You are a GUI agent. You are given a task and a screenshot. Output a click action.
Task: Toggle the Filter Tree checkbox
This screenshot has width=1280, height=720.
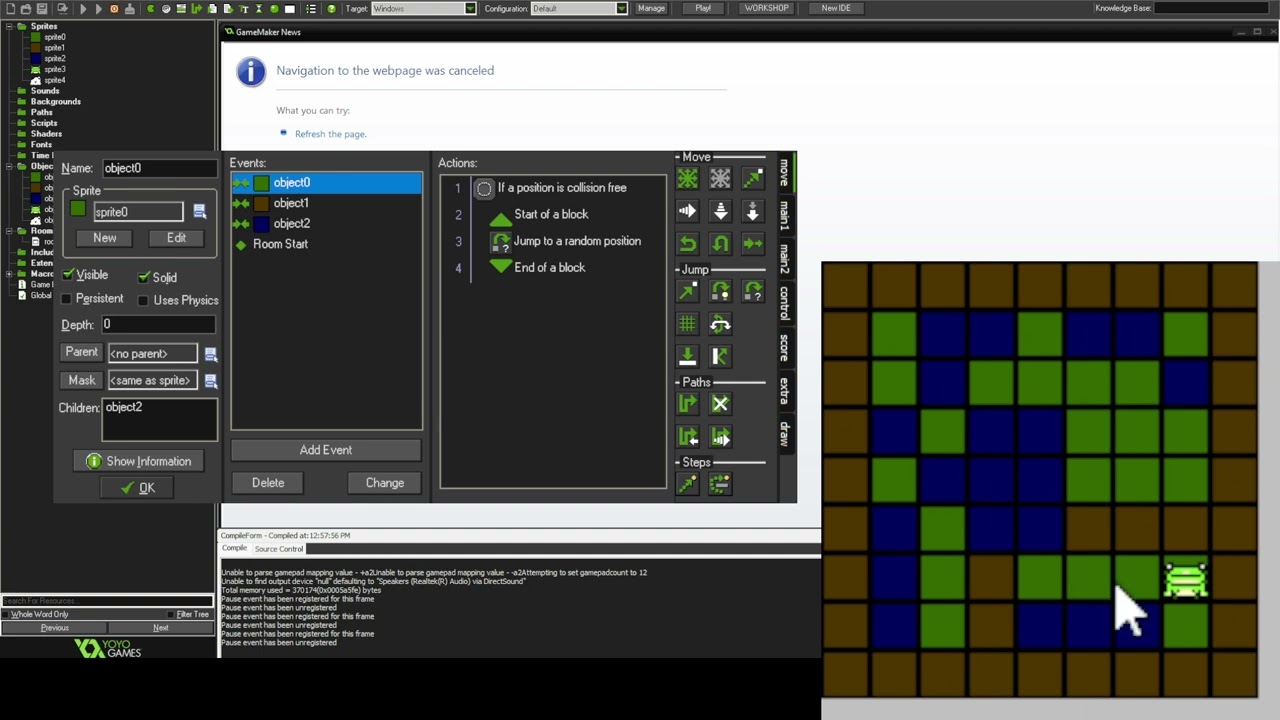pyautogui.click(x=172, y=614)
